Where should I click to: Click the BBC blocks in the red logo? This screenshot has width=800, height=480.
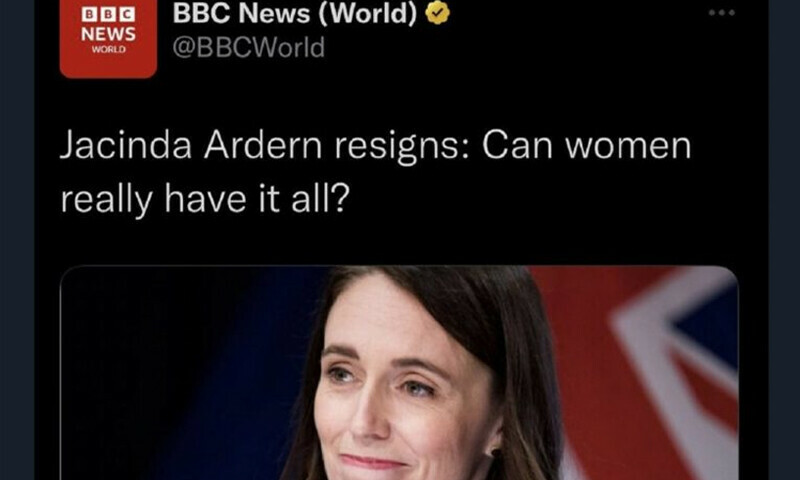point(108,14)
